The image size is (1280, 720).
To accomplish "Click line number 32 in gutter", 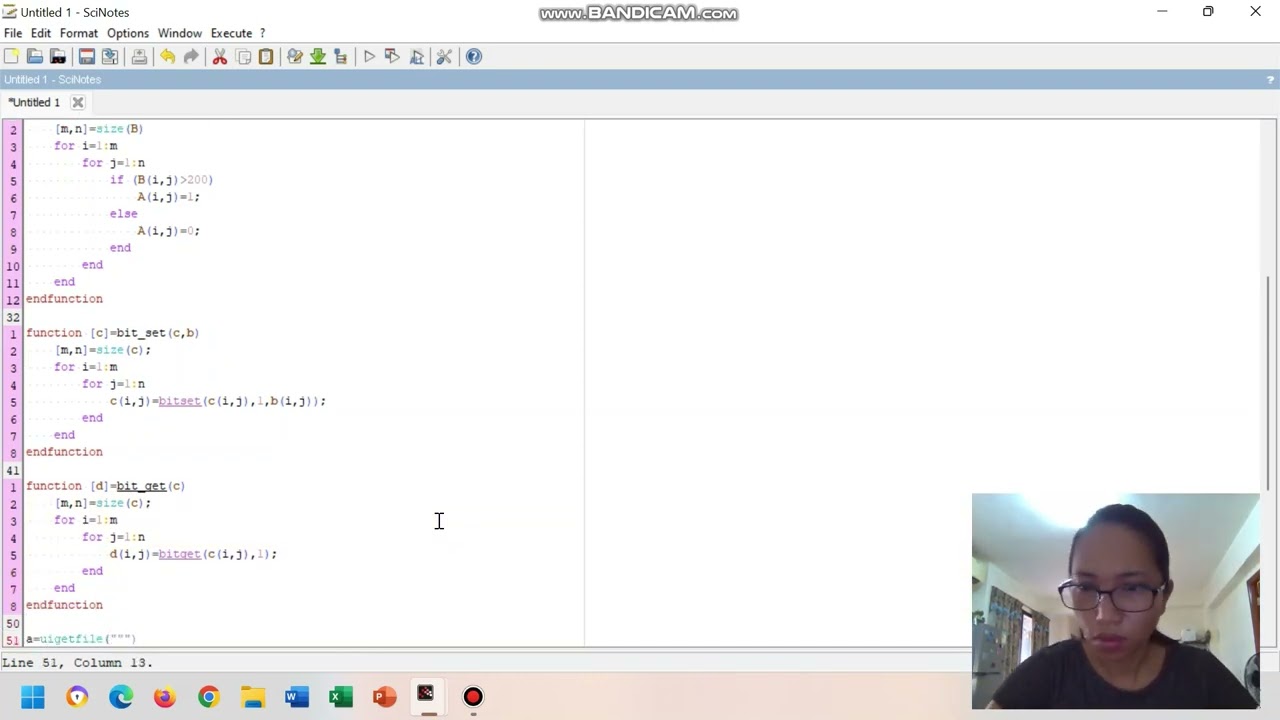I will click(x=13, y=317).
